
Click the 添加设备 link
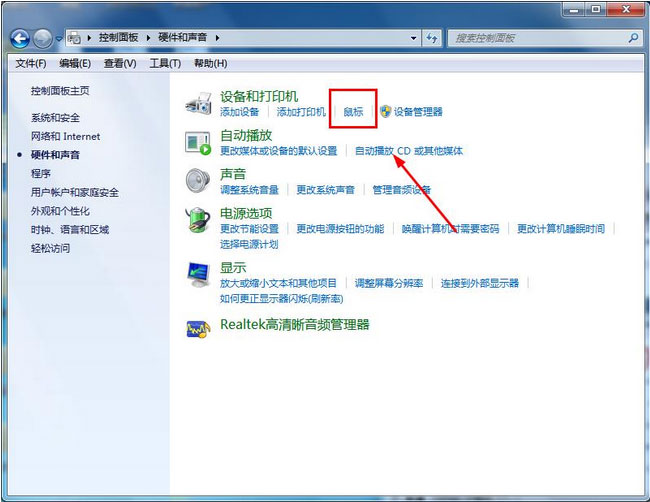(240, 112)
